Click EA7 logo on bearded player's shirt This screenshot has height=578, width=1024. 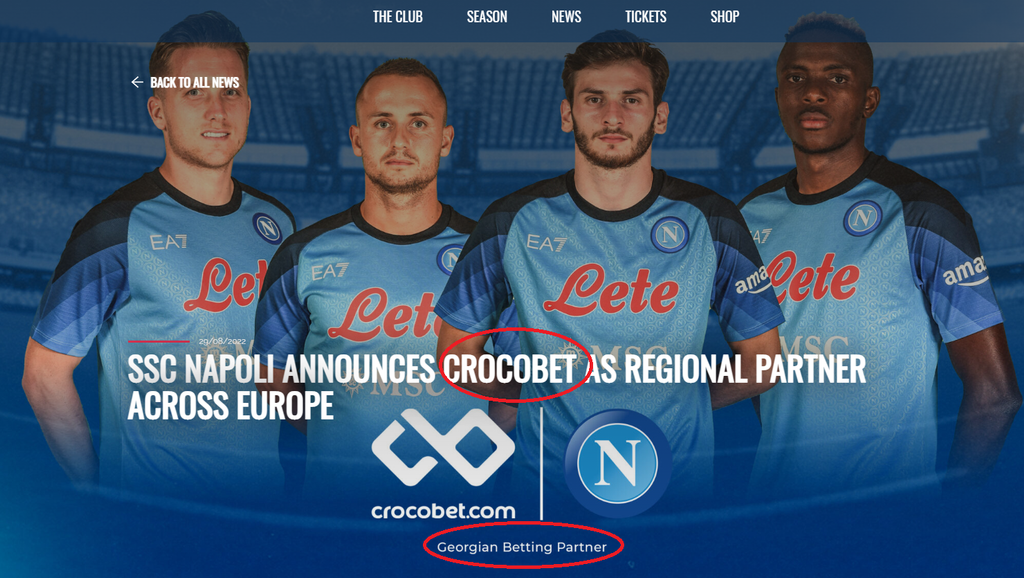547,244
